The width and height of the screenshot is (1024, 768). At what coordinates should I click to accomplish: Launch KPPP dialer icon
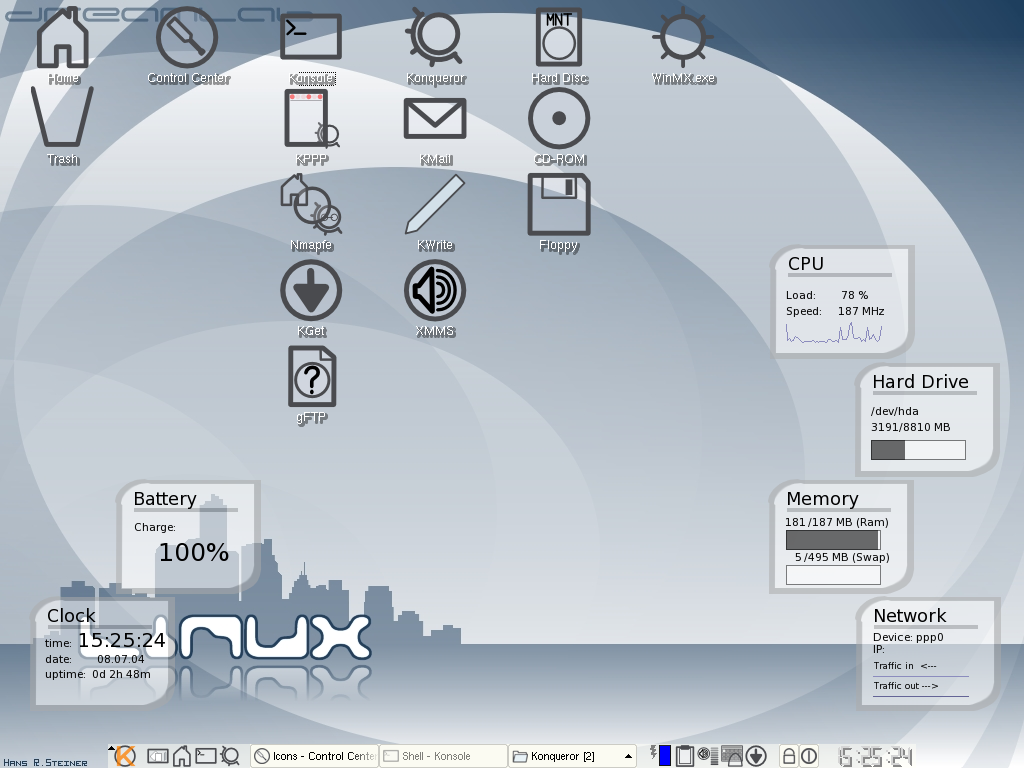click(x=312, y=125)
